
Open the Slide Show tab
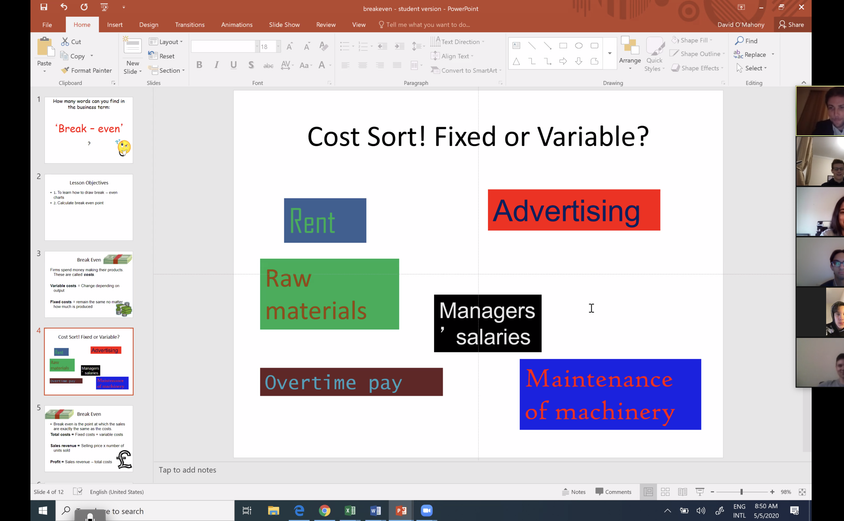coord(284,24)
